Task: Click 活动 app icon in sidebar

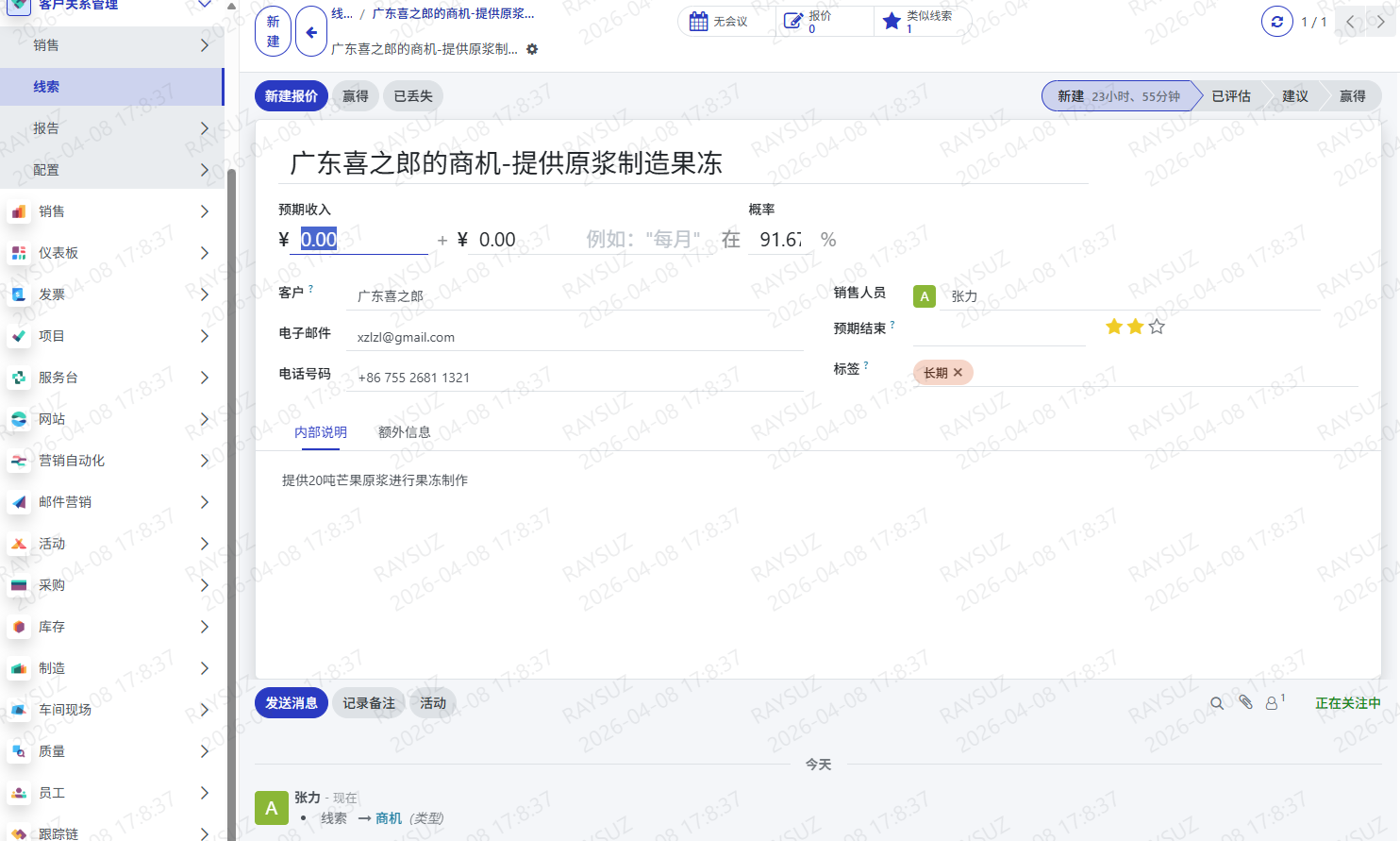Action: pyautogui.click(x=19, y=544)
